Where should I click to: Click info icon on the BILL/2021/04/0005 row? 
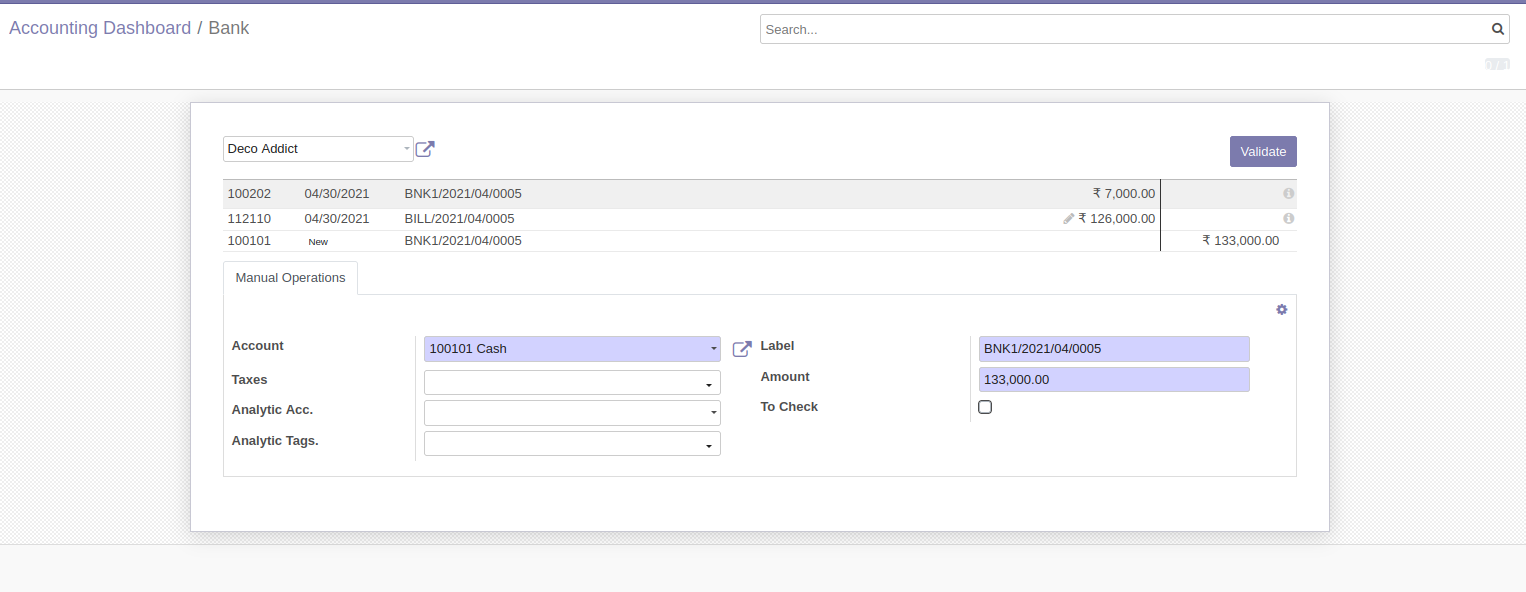tap(1288, 218)
